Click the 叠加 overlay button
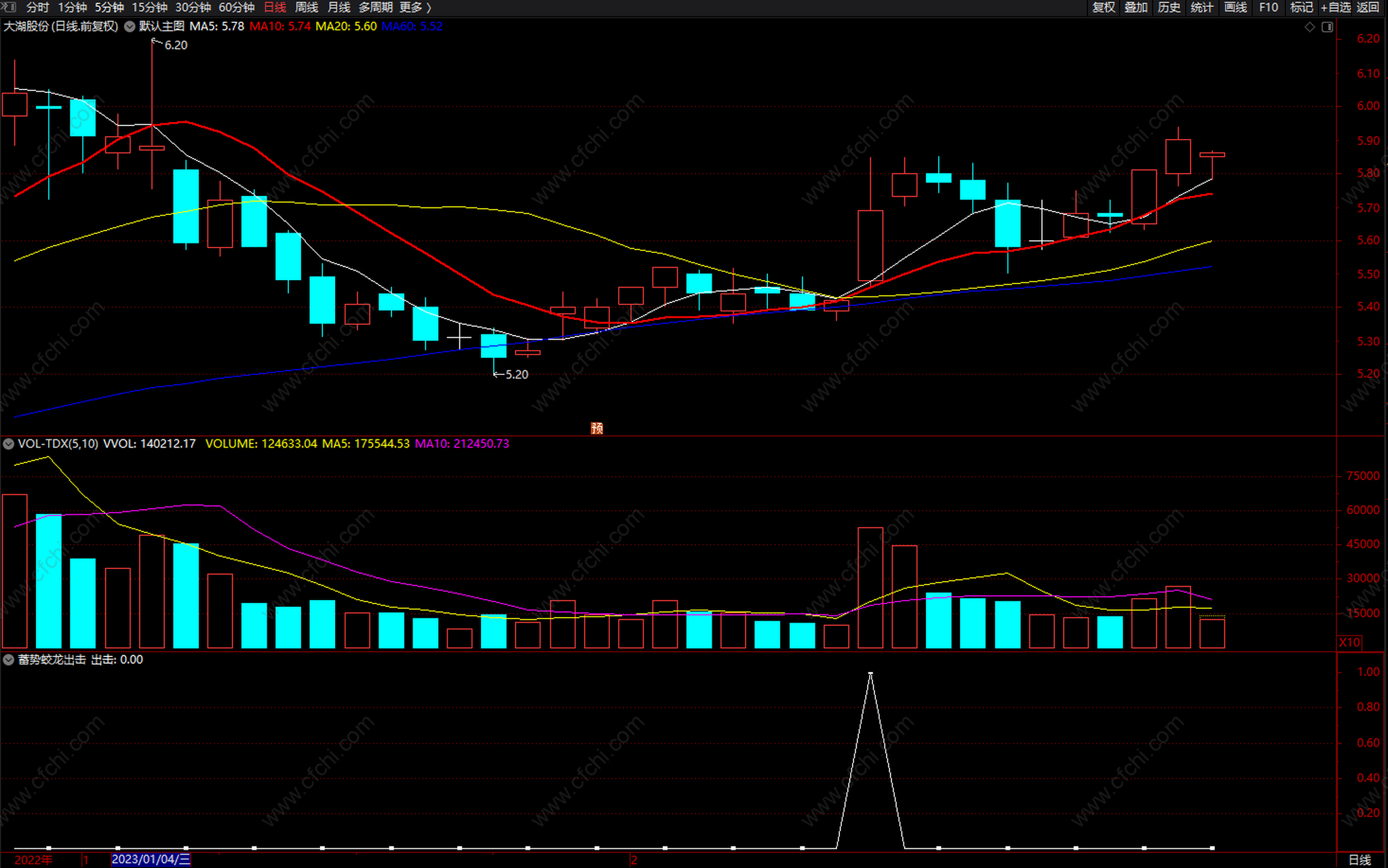 coord(1136,7)
